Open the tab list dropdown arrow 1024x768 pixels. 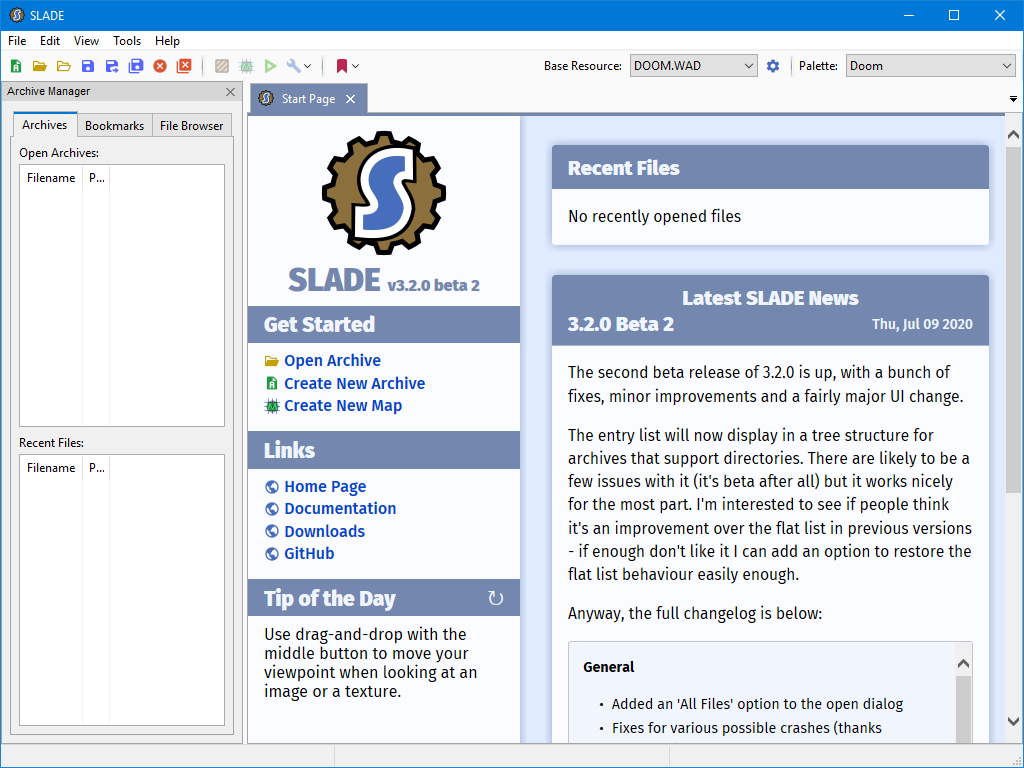pos(1014,99)
